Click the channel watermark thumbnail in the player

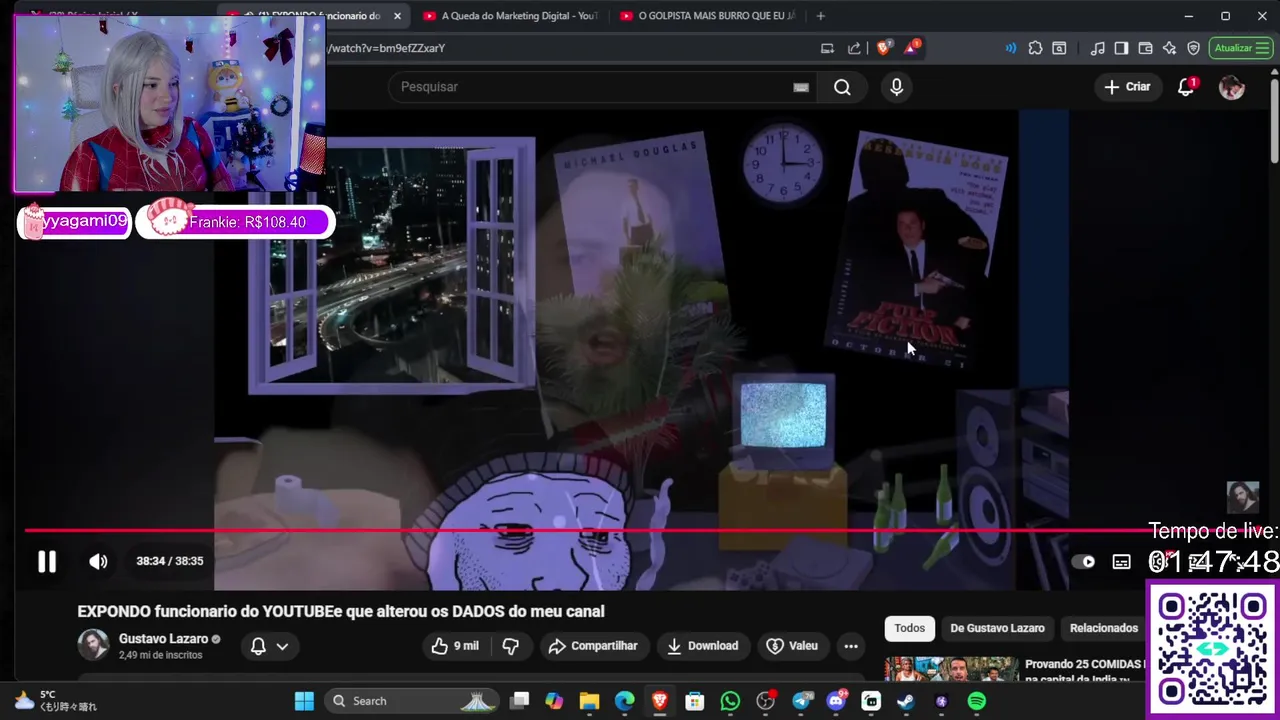(x=1243, y=497)
